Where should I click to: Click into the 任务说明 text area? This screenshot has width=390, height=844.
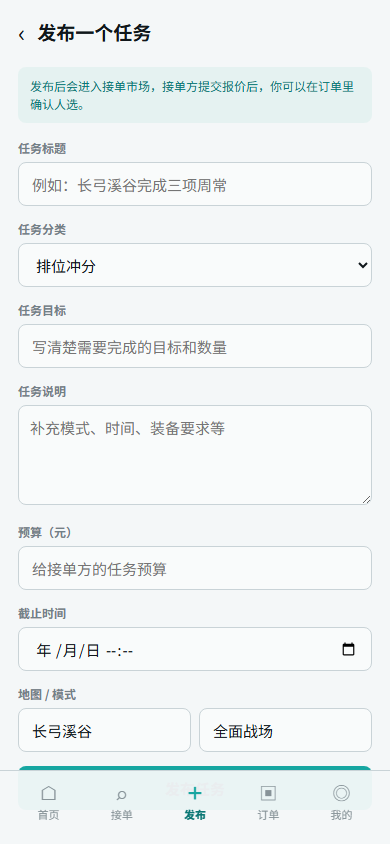(195, 455)
